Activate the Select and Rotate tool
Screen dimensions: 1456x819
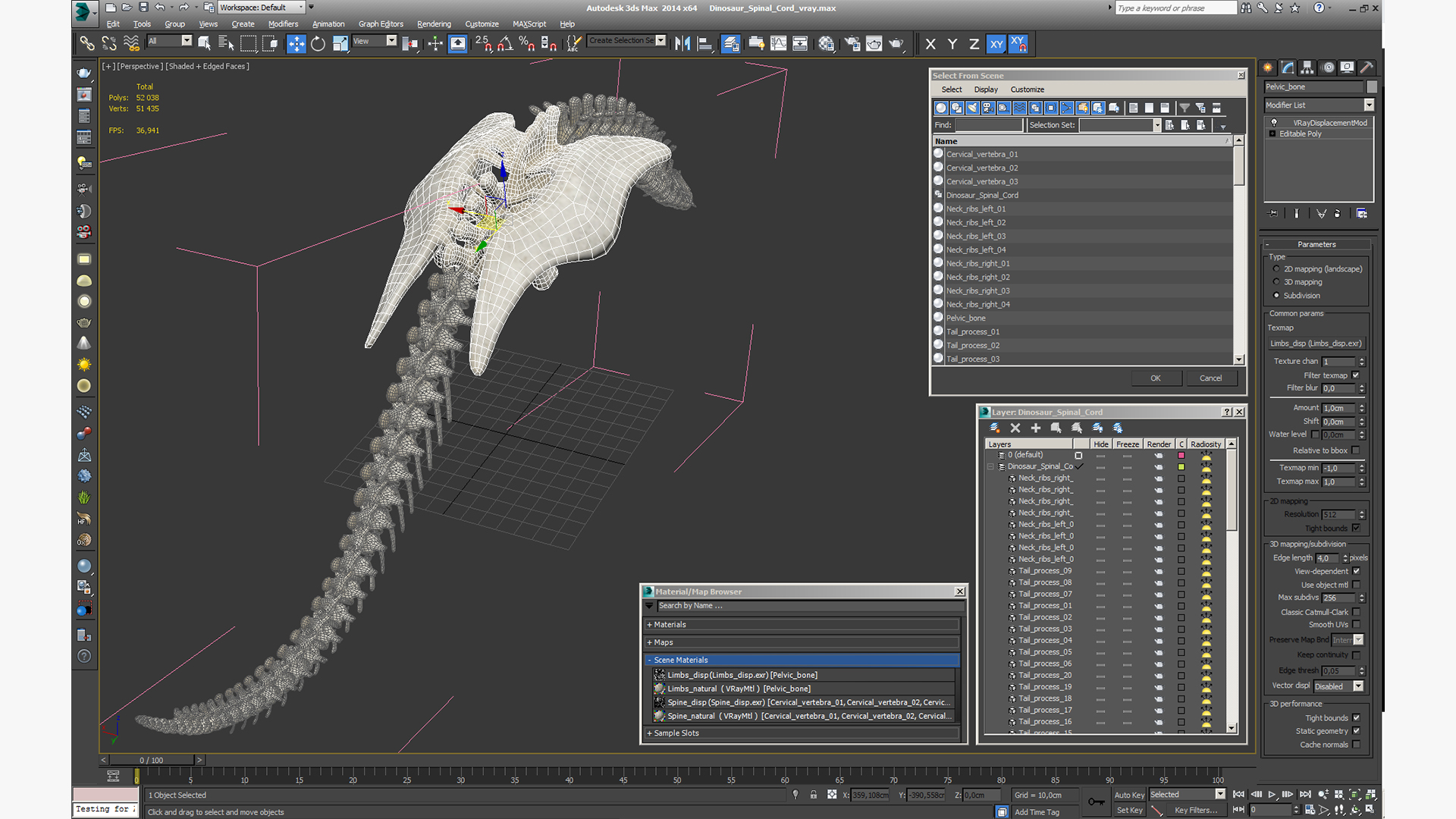pos(318,44)
